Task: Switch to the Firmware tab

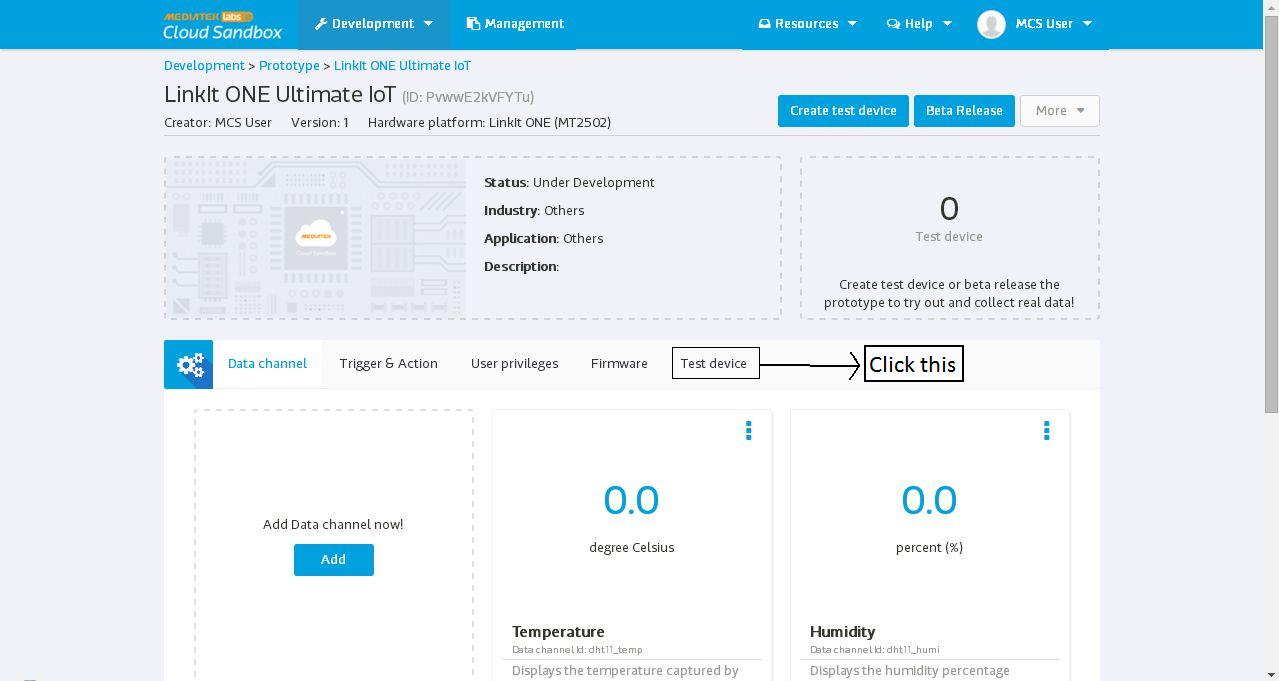Action: pyautogui.click(x=619, y=364)
